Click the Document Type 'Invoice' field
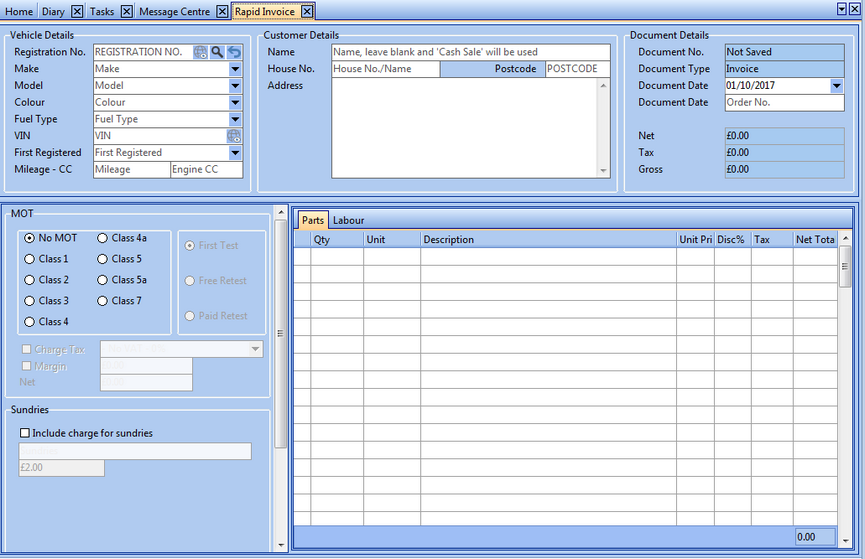 pos(784,69)
